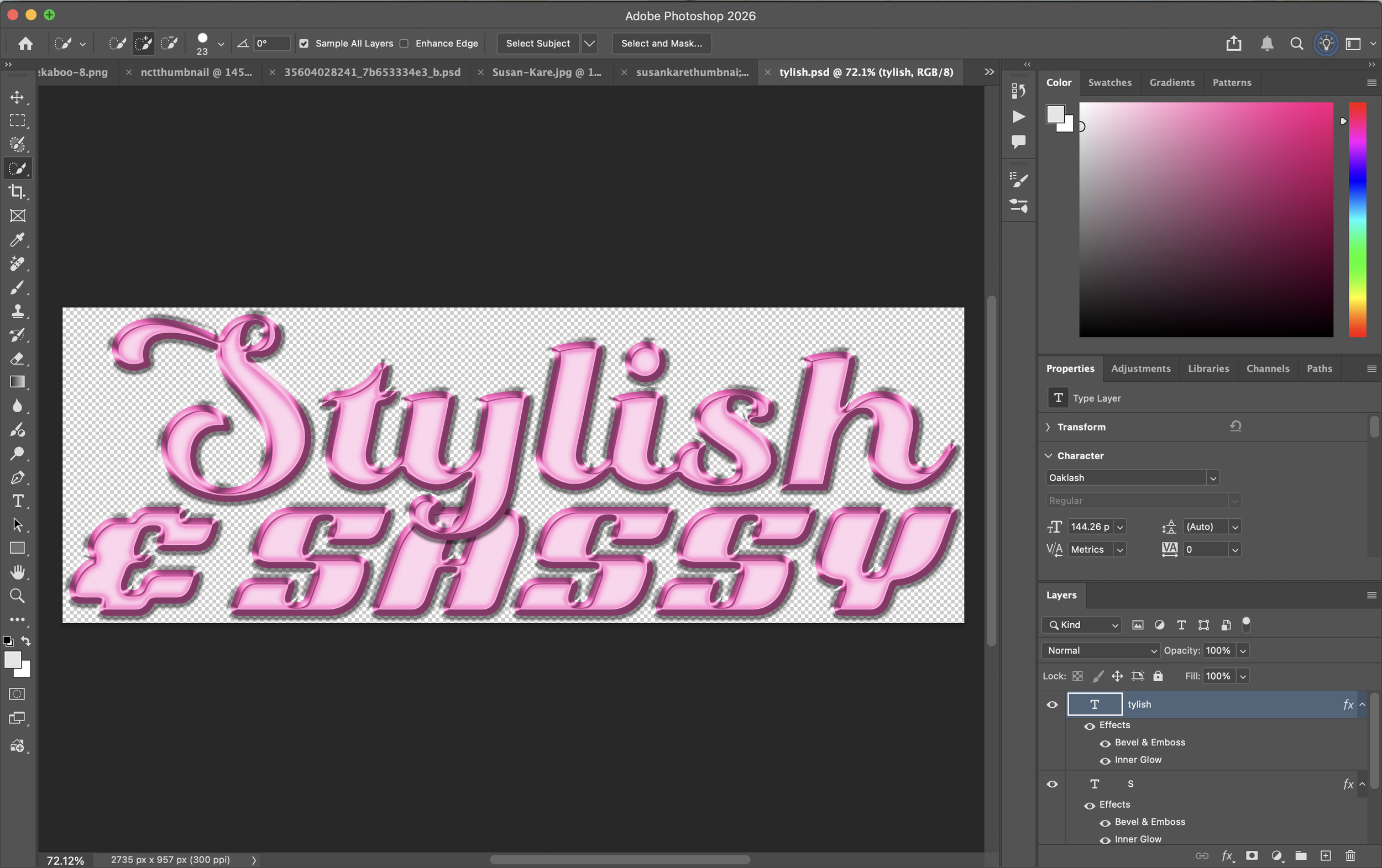Choose the Eyedropper tool

tap(17, 240)
